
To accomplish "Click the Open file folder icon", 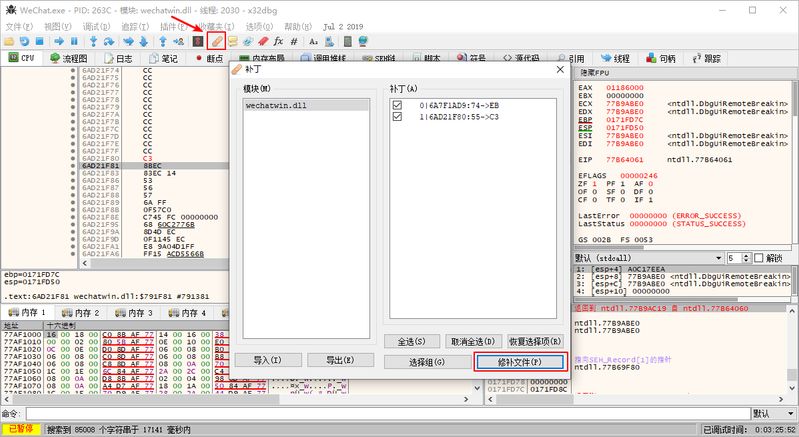I will (9, 41).
